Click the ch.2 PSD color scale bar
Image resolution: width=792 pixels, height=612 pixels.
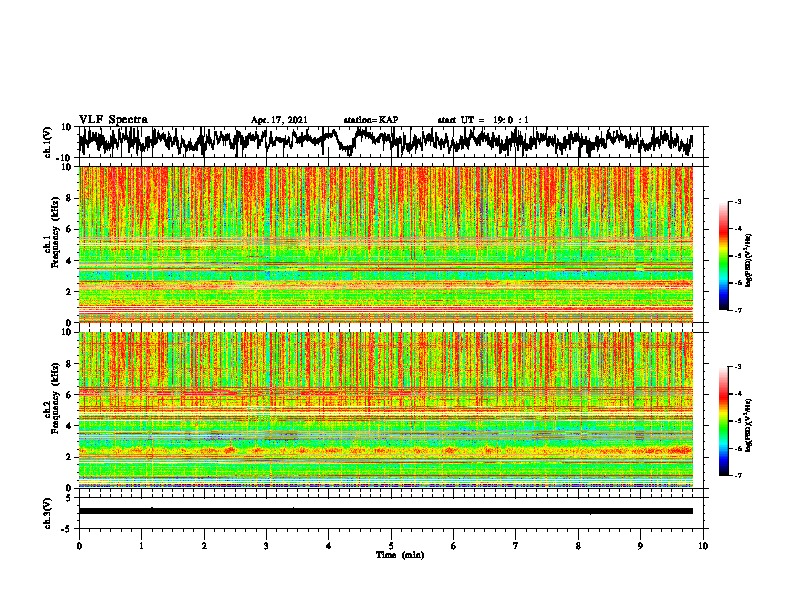(723, 421)
